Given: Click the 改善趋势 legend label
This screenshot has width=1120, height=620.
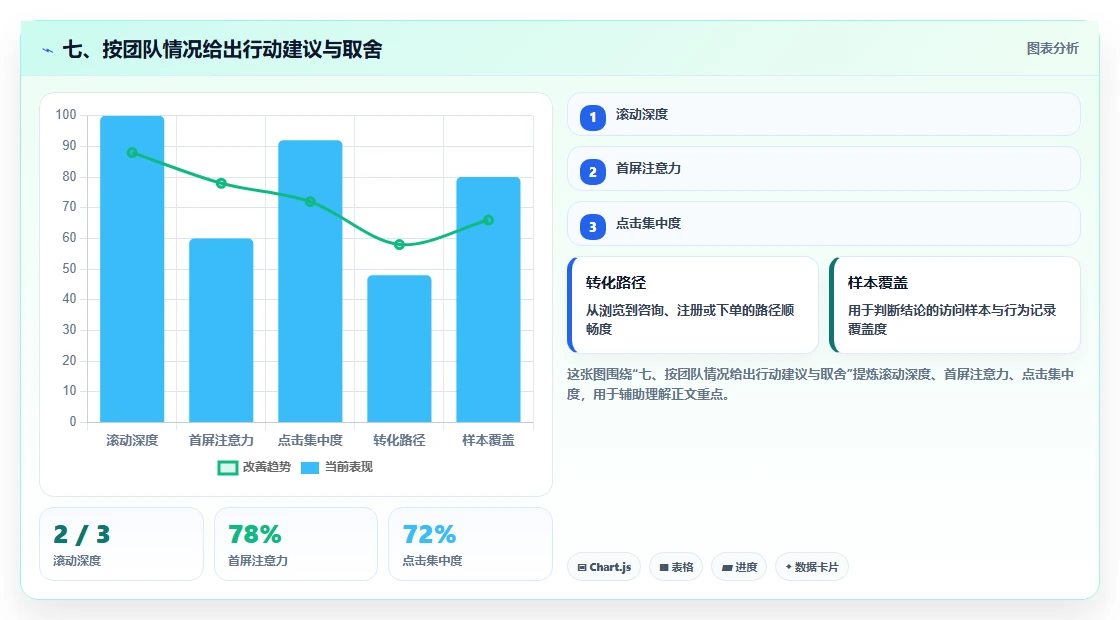Looking at the screenshot, I should (266, 467).
